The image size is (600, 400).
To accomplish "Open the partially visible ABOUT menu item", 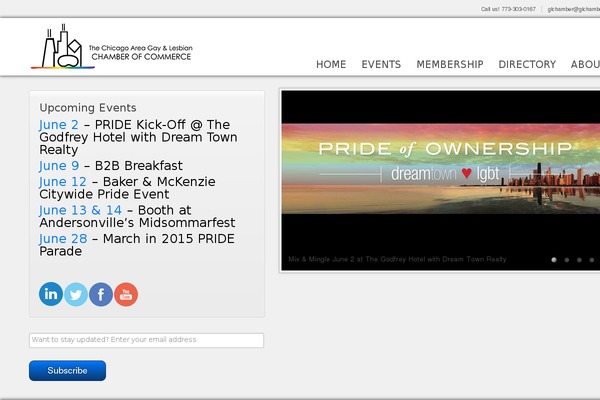I will (585, 64).
